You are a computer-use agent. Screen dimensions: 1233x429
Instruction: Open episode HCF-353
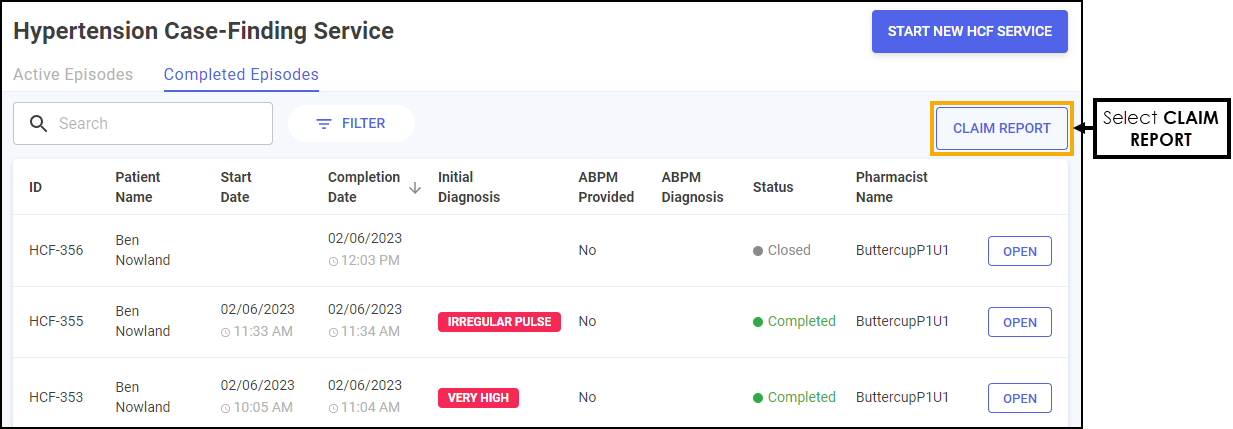pyautogui.click(x=1020, y=398)
